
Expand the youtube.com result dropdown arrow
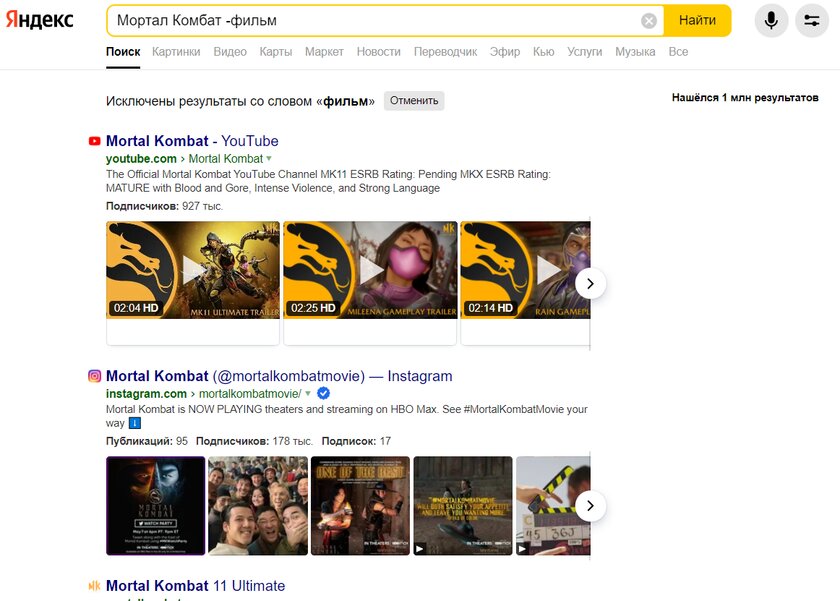(x=269, y=159)
